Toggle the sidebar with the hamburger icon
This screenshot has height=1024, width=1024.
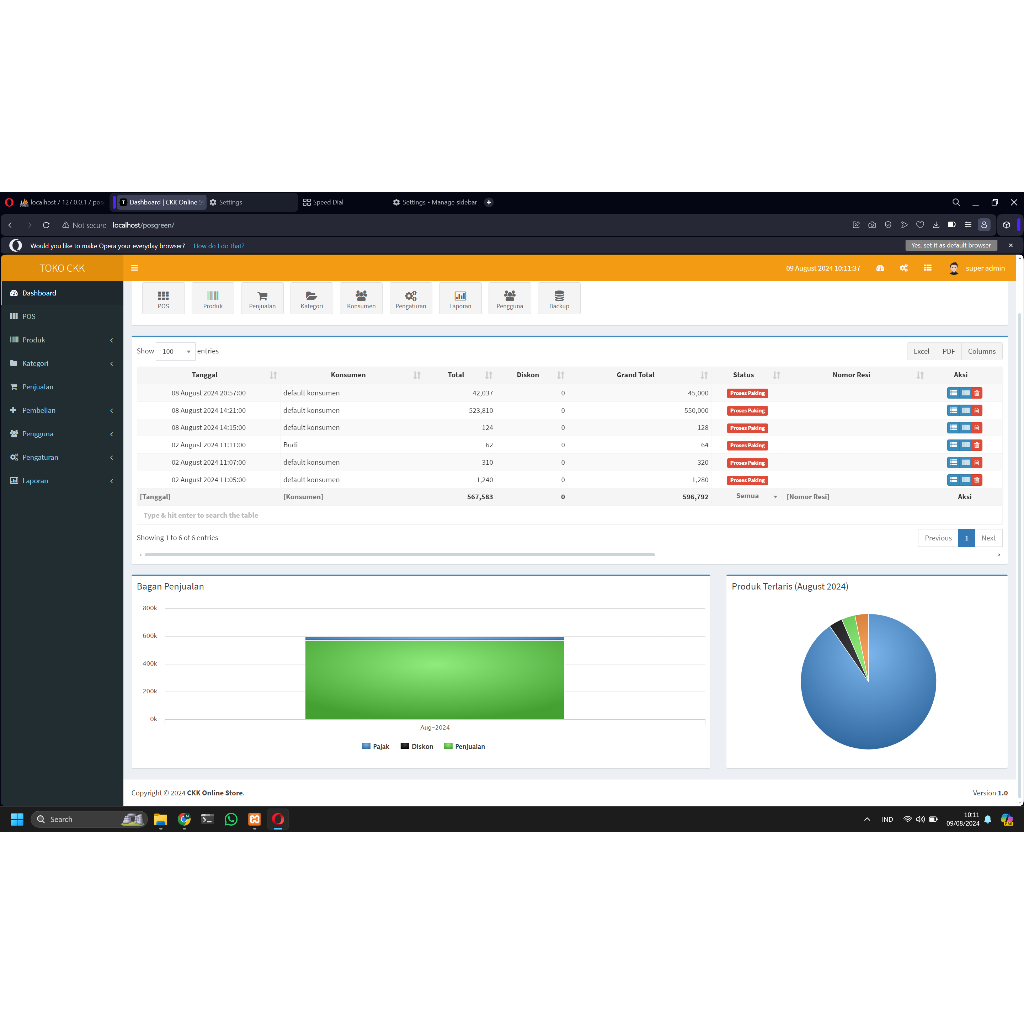134,268
